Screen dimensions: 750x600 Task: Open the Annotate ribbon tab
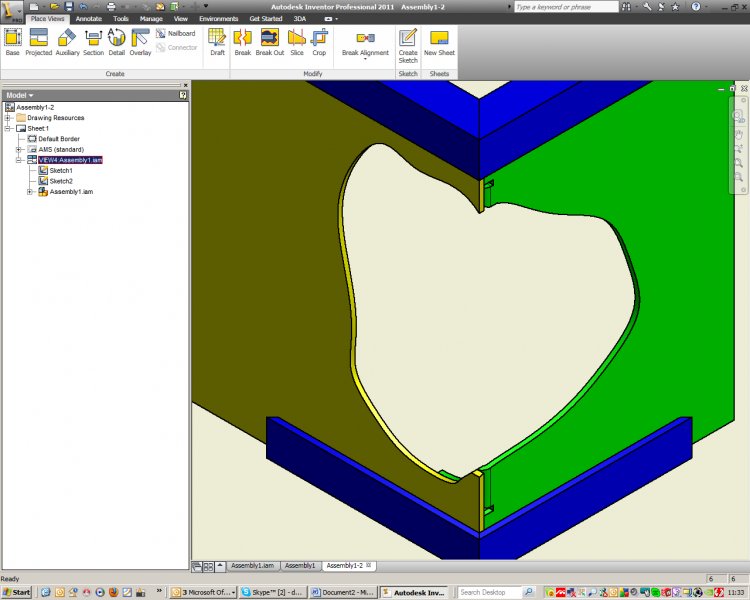(89, 18)
